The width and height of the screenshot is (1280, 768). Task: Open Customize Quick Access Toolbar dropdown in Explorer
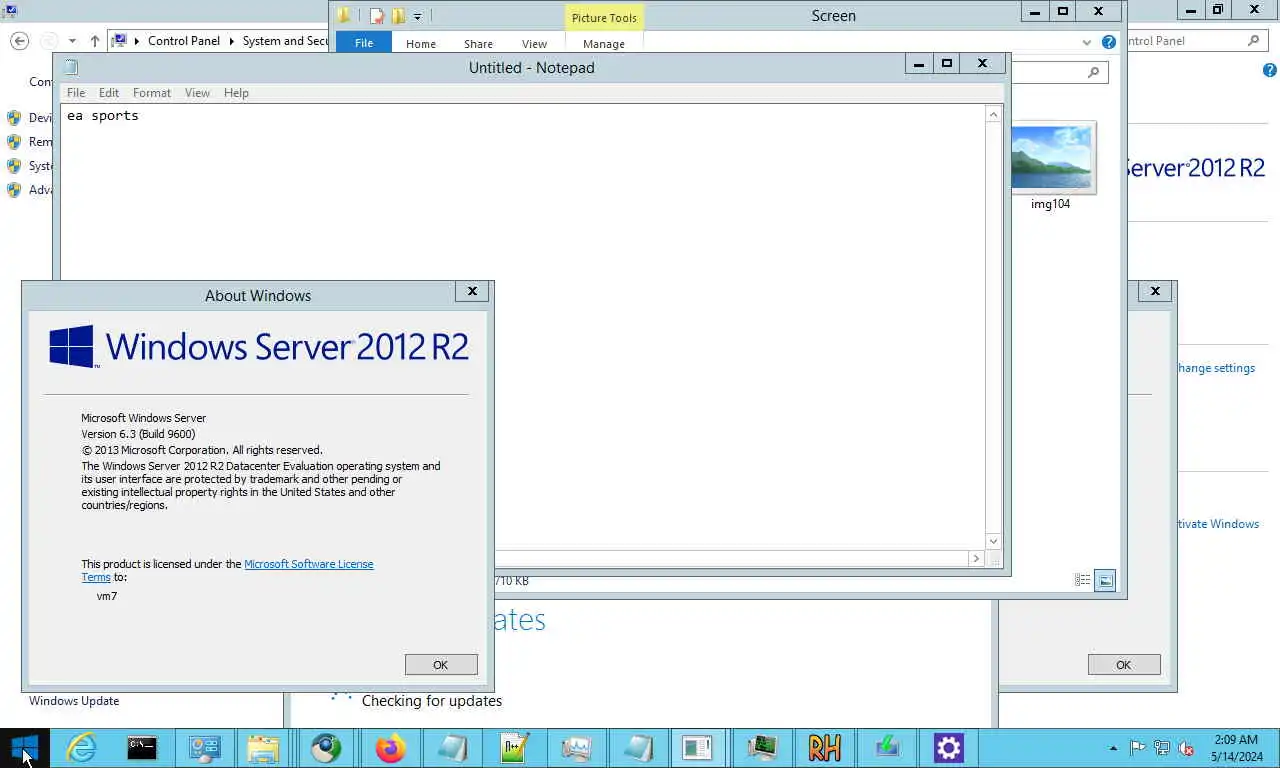click(x=418, y=16)
